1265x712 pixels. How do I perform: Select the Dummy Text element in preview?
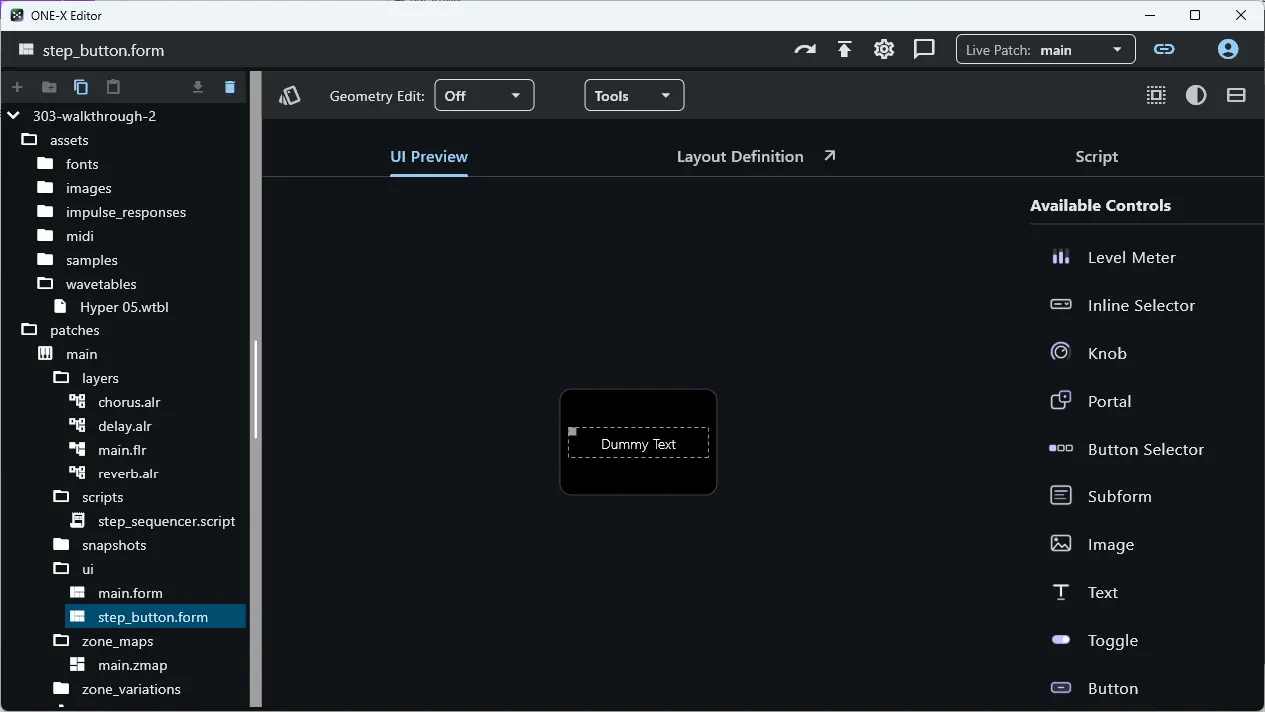point(638,443)
